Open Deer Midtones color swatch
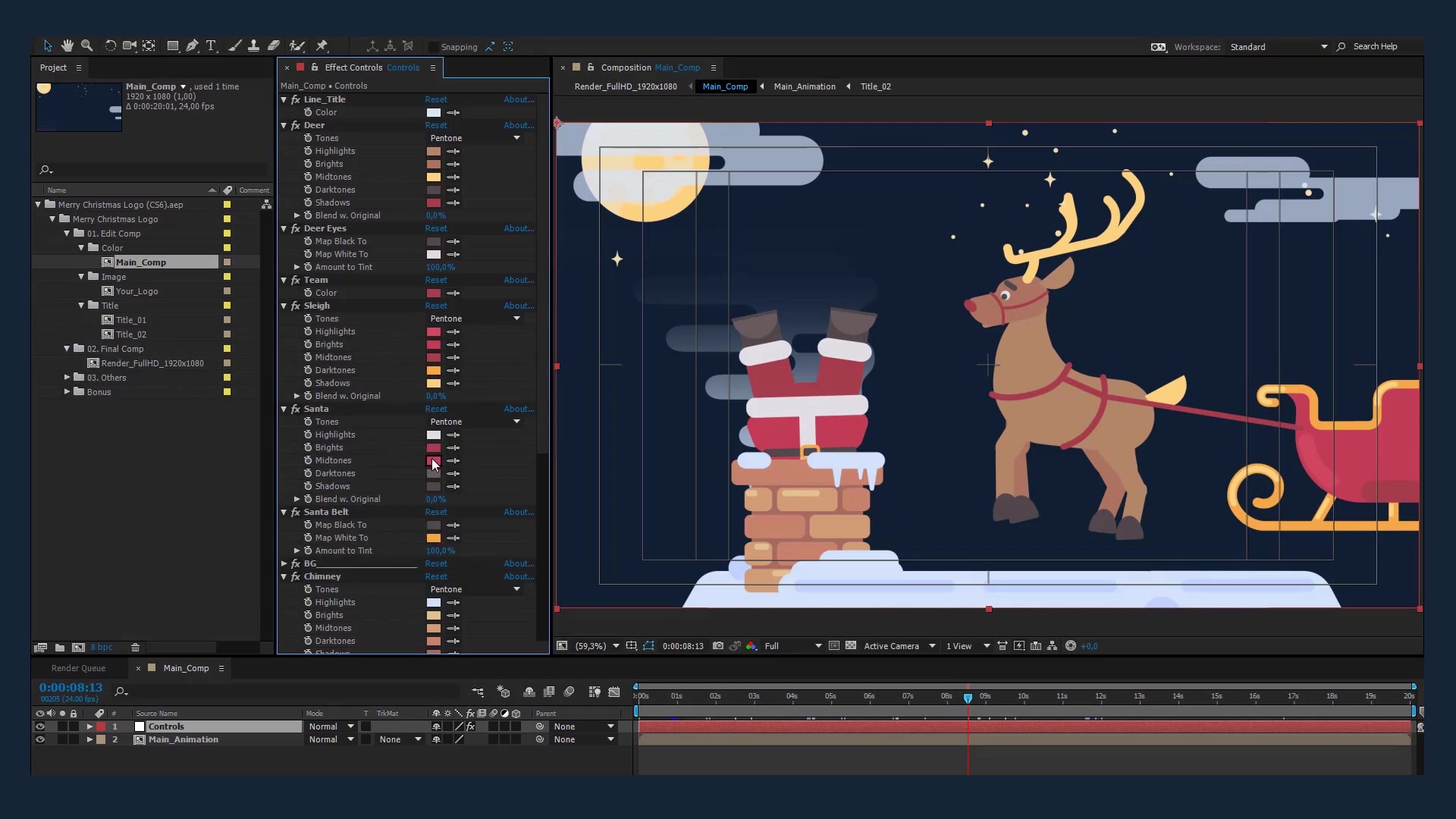The width and height of the screenshot is (1456, 819). [x=434, y=177]
